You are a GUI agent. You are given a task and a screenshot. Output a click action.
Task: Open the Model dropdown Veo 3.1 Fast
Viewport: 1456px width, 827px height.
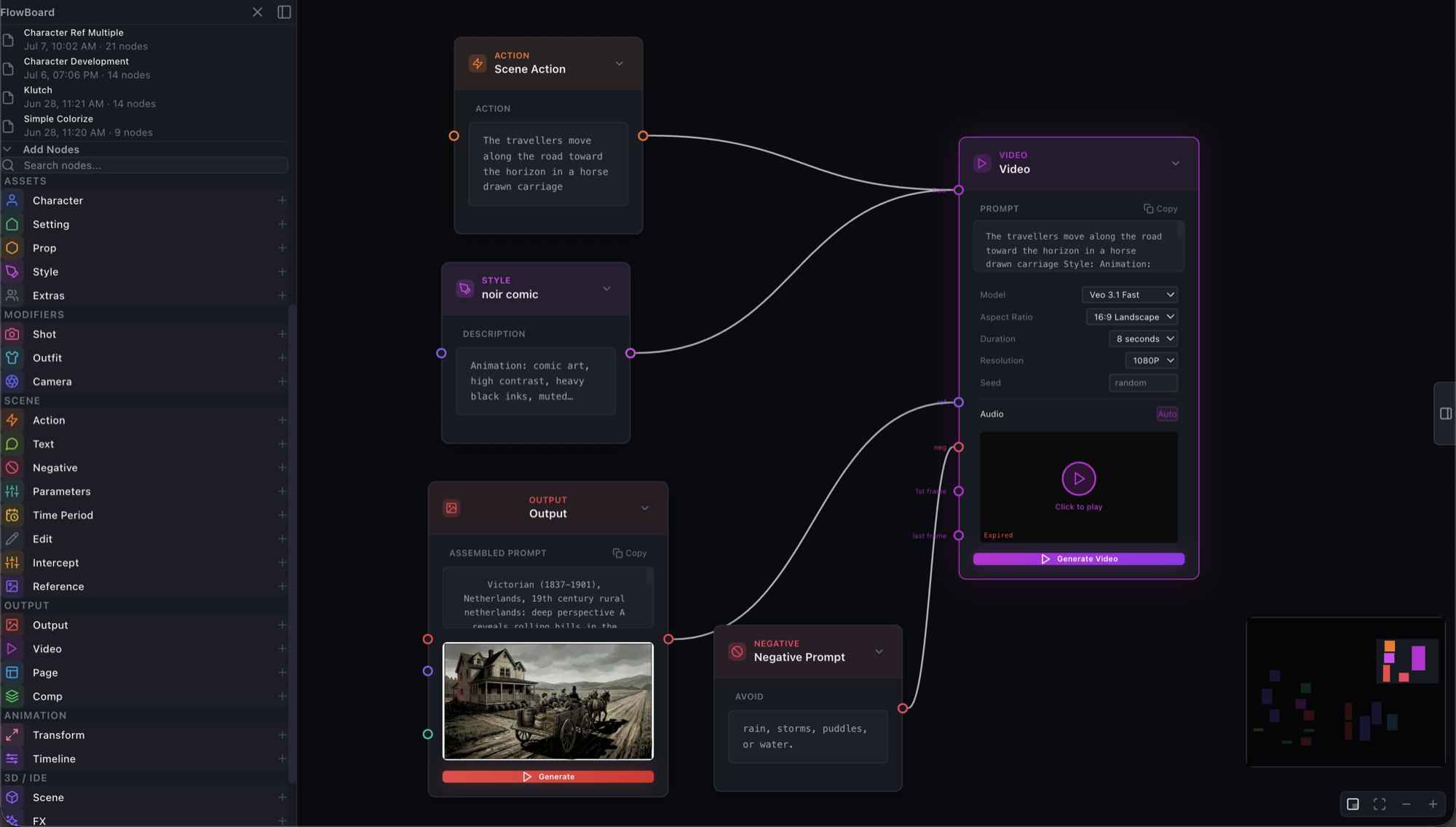click(1130, 295)
